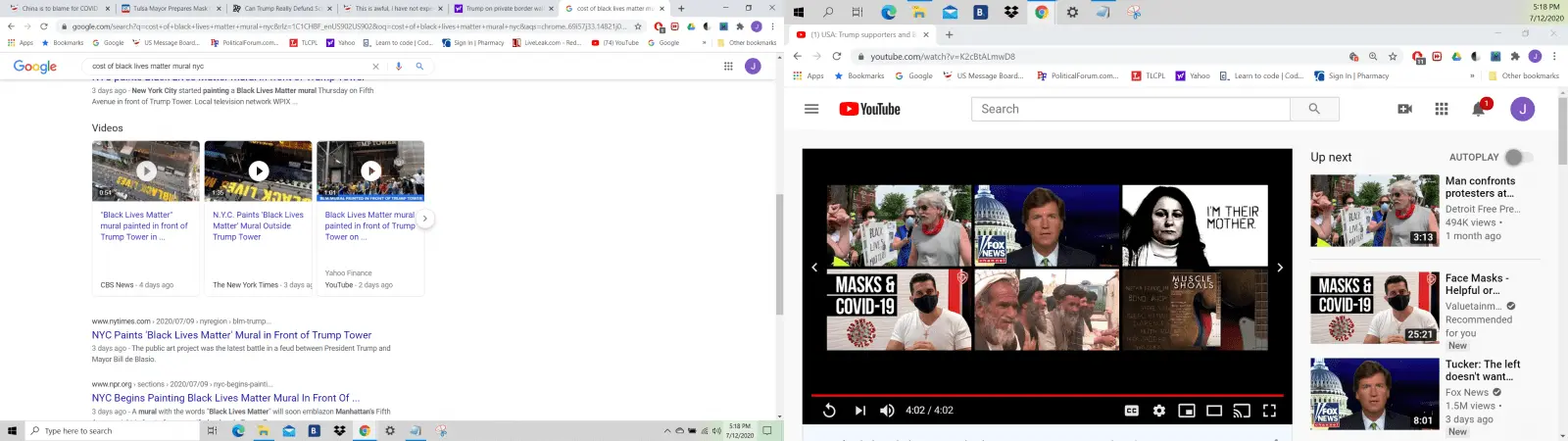
Task: Click 'I'M THEIR MOTHER' endscreen tile
Action: [x=1195, y=226]
